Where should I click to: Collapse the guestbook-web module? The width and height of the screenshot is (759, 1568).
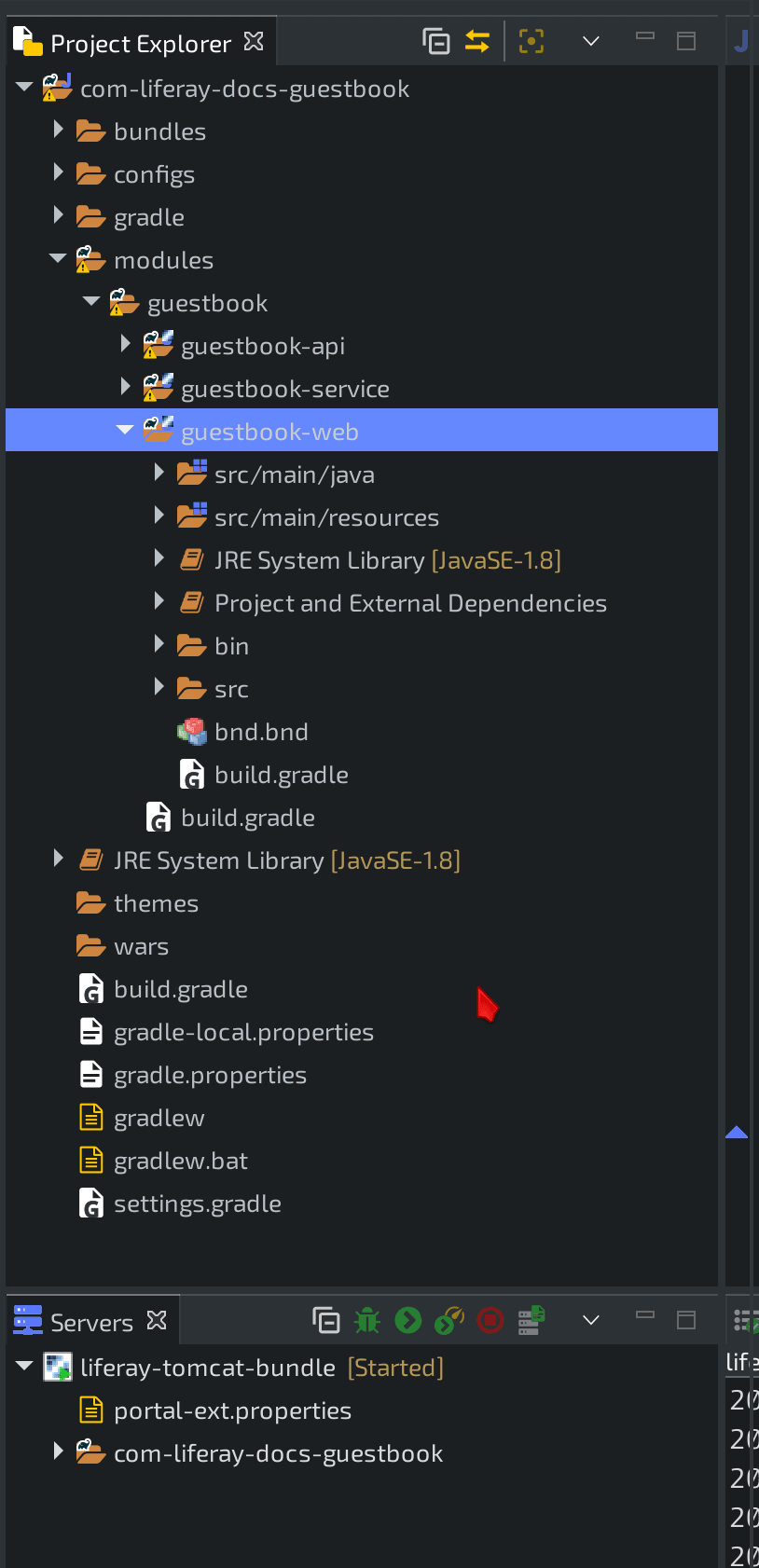125,430
